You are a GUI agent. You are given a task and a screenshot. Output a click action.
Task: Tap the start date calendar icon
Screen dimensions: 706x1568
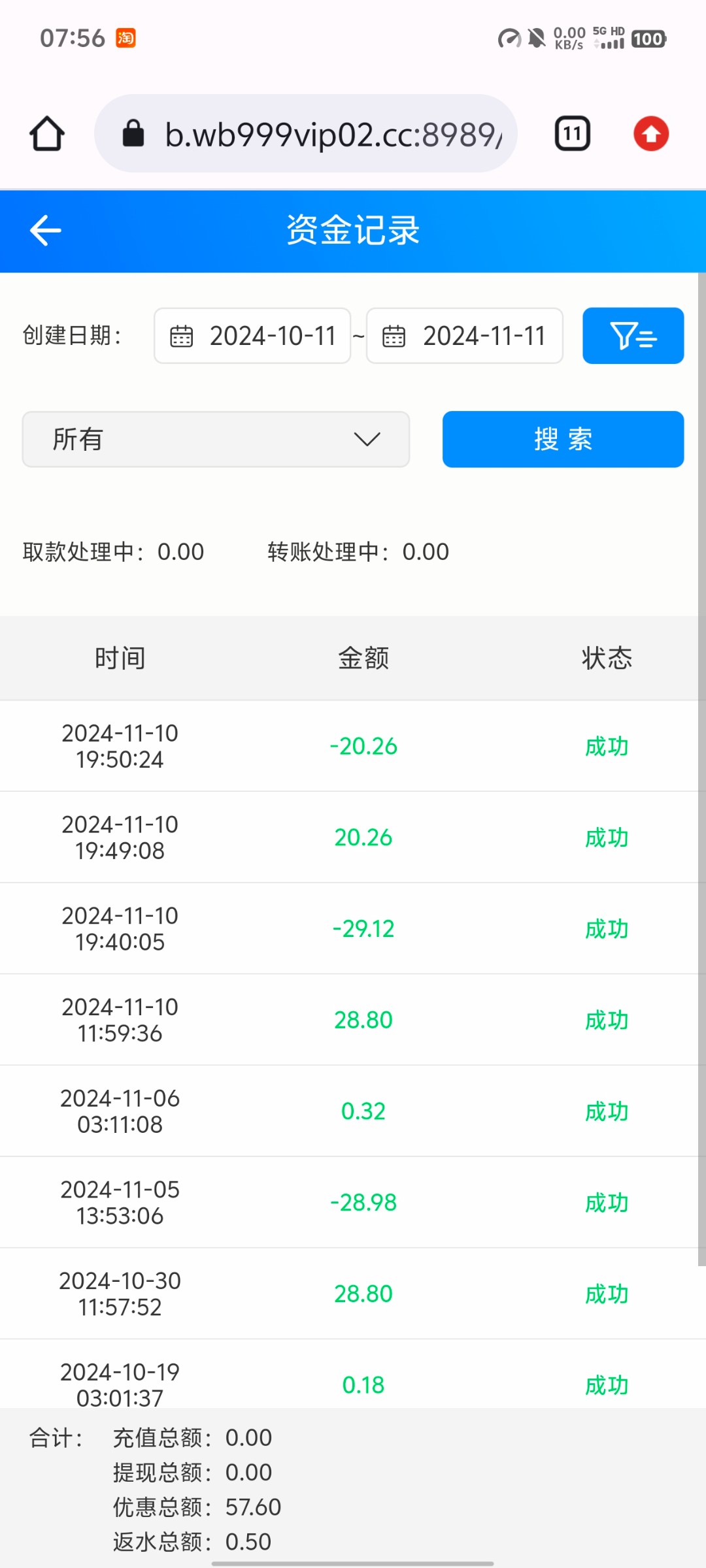181,336
